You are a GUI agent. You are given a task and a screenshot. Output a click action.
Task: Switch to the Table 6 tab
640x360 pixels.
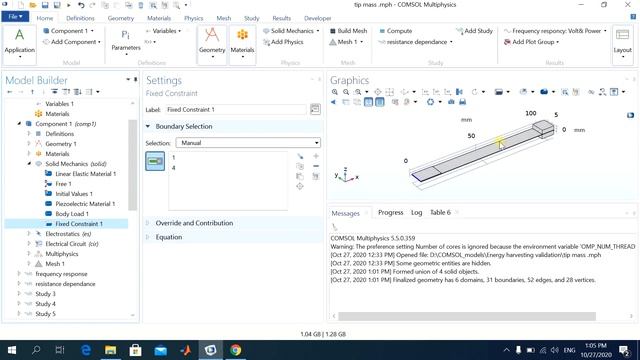(x=440, y=213)
